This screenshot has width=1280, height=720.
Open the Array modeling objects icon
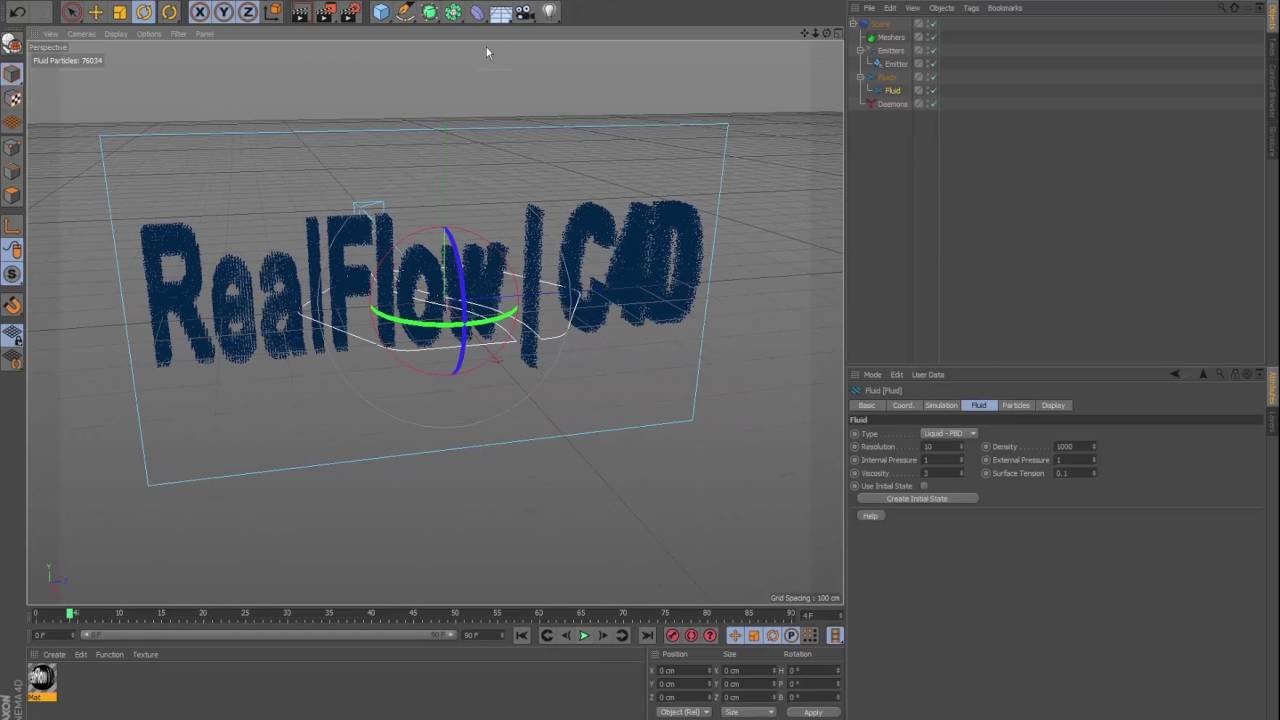(x=453, y=12)
